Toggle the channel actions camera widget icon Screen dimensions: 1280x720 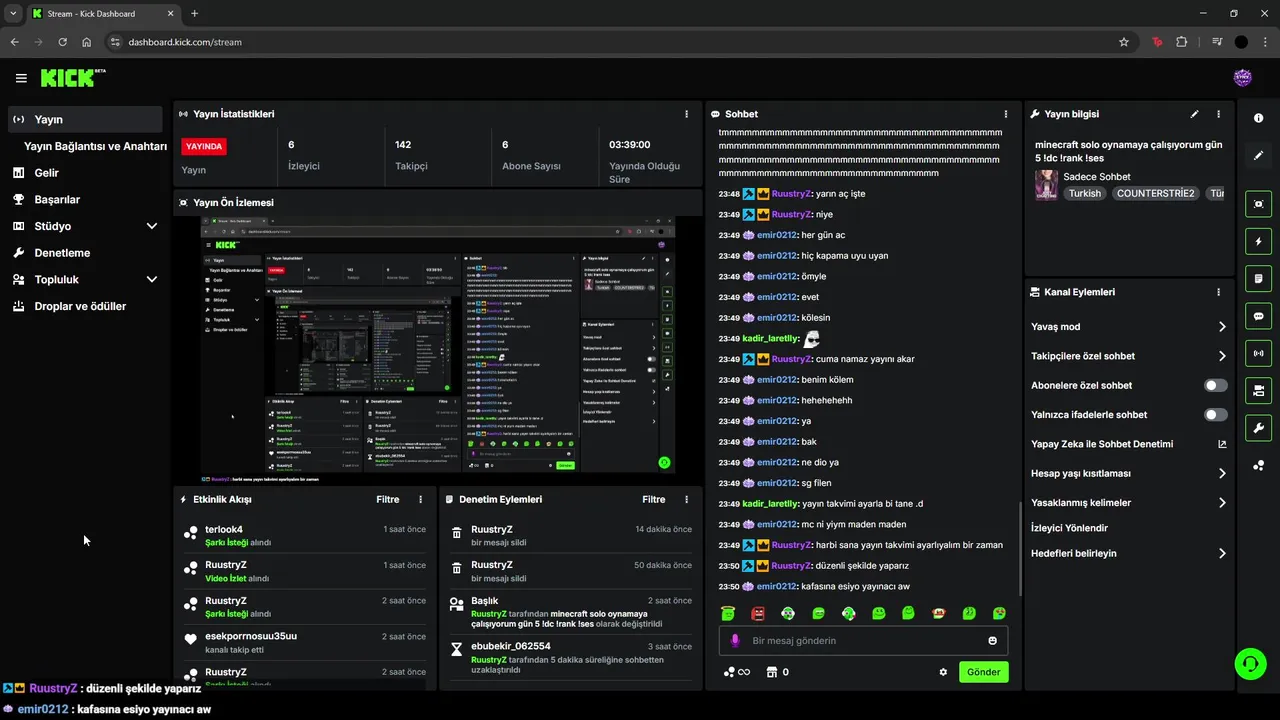(x=1258, y=390)
